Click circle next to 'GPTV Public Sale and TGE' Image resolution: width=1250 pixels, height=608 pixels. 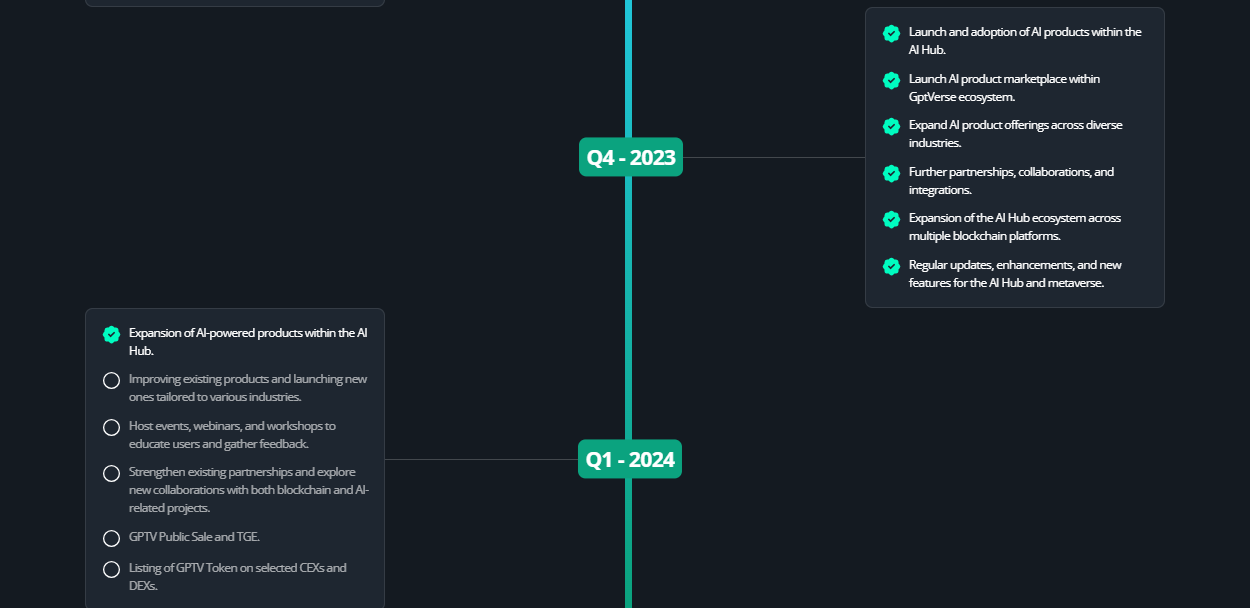click(x=112, y=538)
